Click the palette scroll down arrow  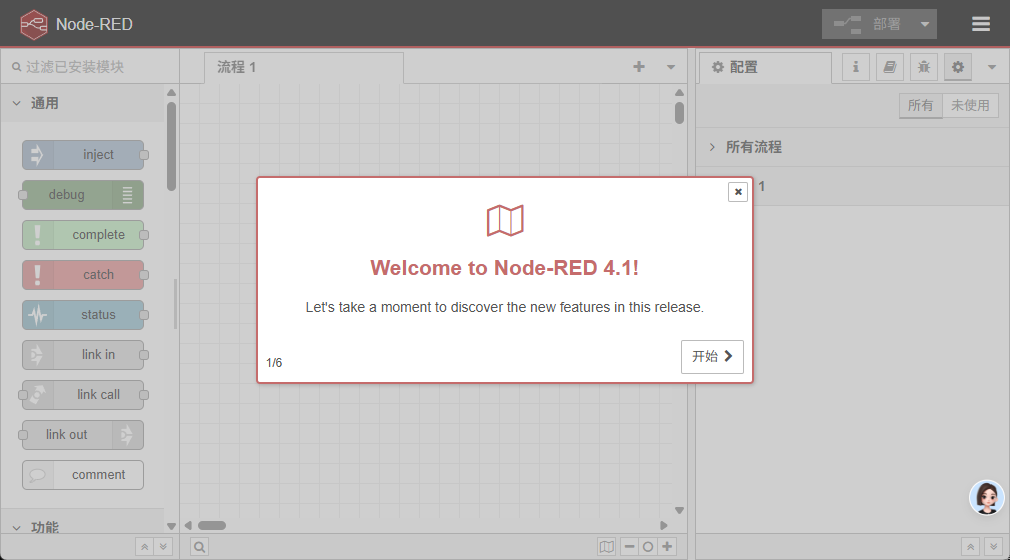click(x=171, y=526)
